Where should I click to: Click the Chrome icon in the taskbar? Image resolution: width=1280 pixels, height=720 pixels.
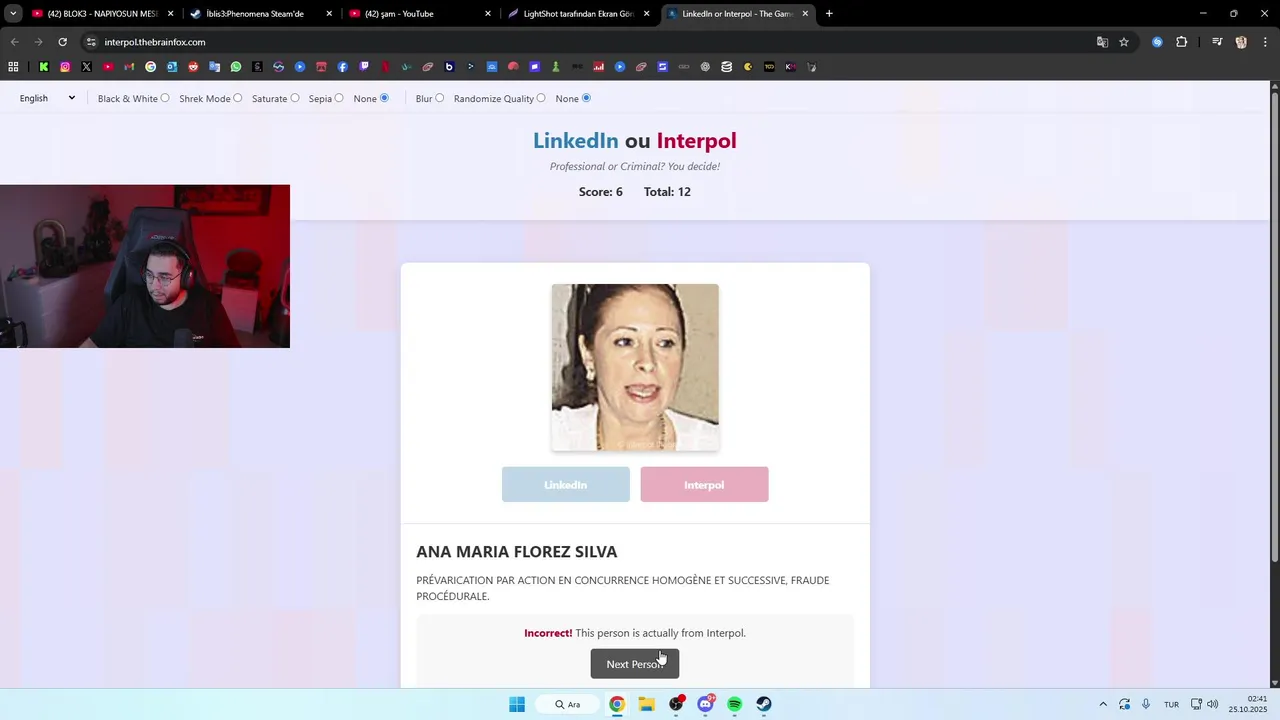coord(617,704)
